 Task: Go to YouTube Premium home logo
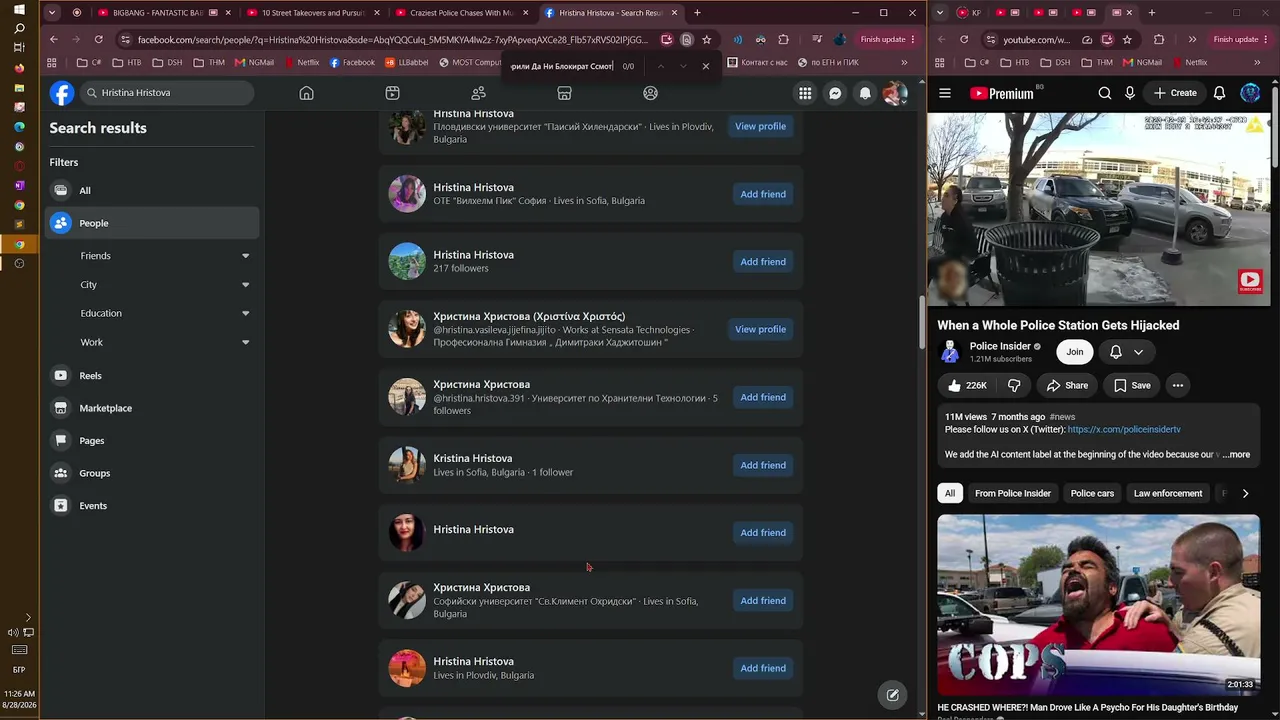[x=1002, y=93]
